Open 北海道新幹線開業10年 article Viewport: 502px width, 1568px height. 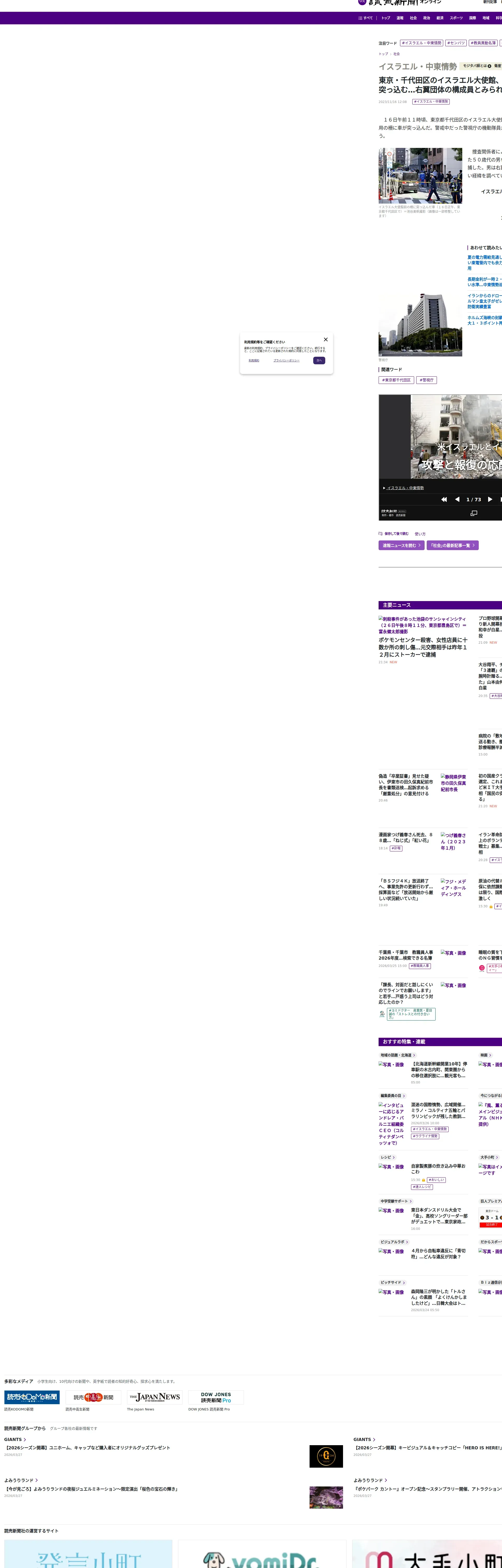click(439, 1069)
